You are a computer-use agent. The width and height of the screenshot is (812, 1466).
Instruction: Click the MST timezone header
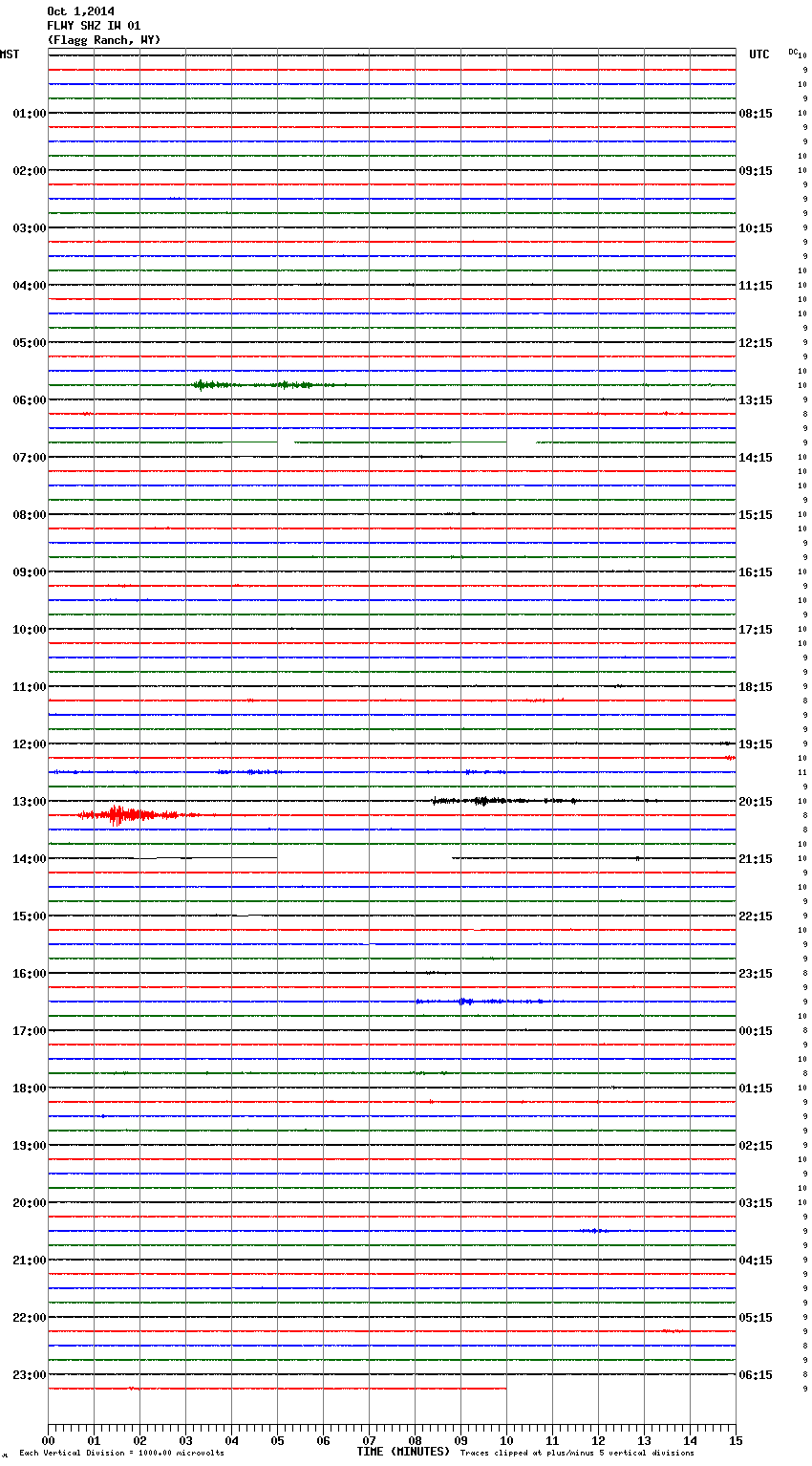click(10, 54)
